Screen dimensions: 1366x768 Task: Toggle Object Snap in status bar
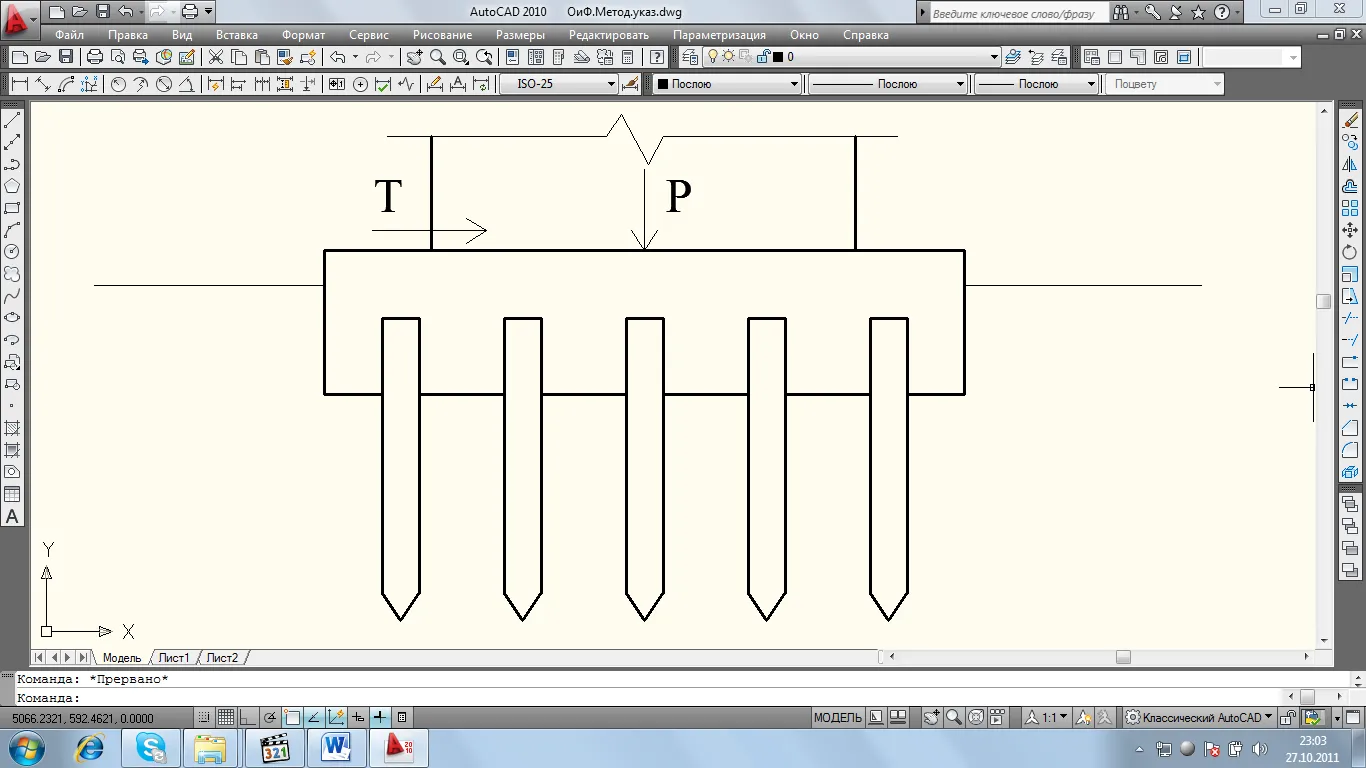pos(292,717)
